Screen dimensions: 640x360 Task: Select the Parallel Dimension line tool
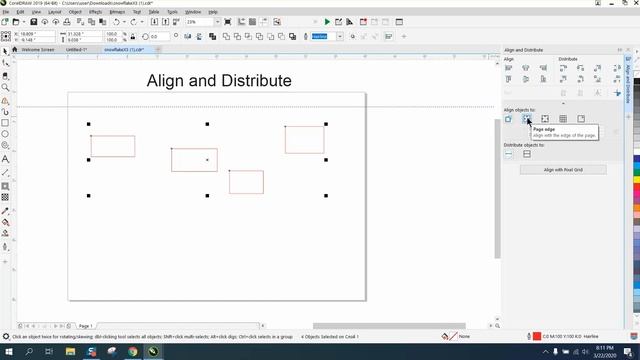(x=5, y=173)
